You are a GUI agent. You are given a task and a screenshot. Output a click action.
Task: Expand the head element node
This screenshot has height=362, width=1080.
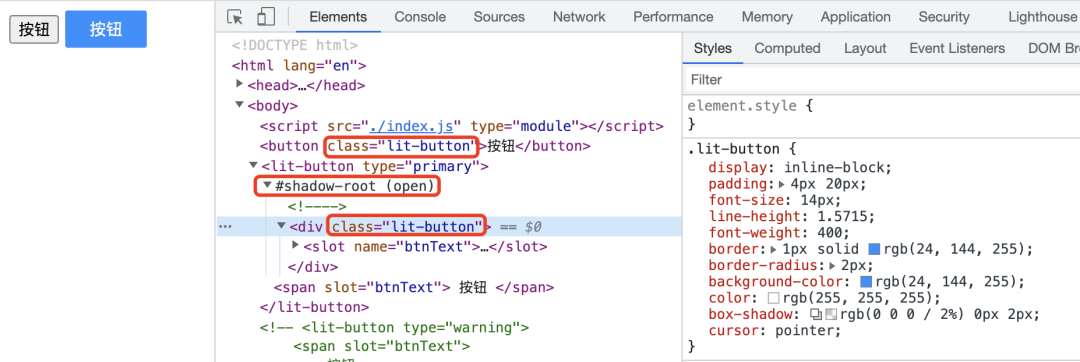click(x=240, y=85)
